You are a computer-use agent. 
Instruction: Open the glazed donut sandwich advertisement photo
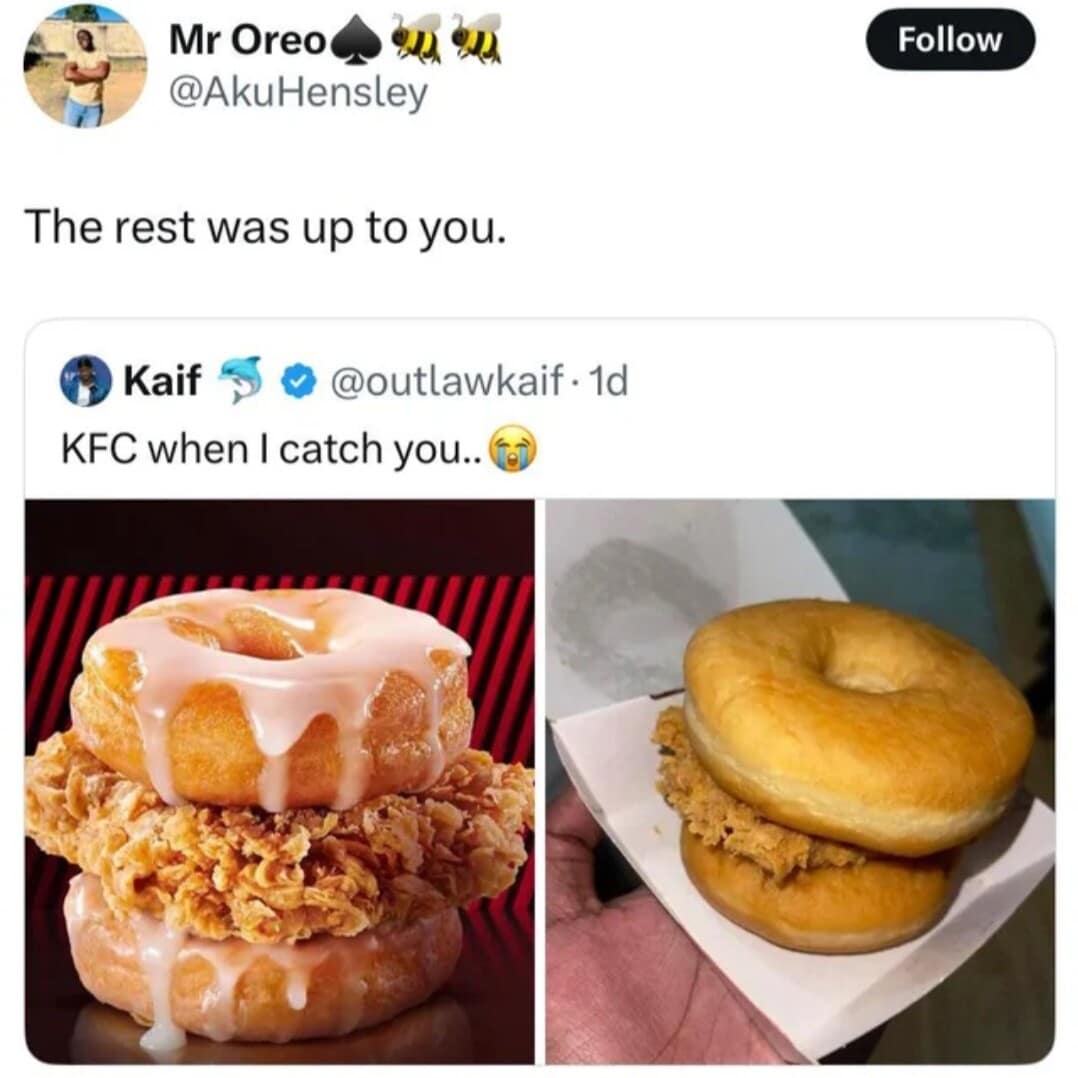click(280, 782)
